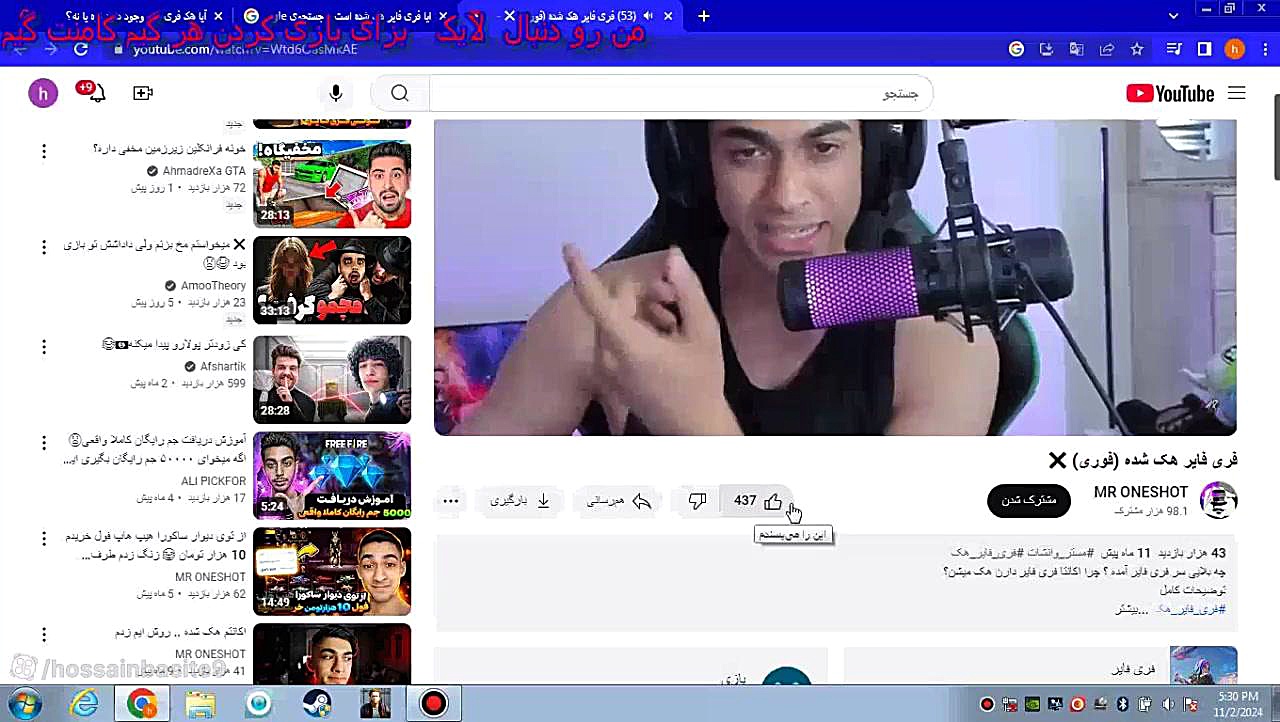This screenshot has height=722, width=1280.
Task: Focus the YouTube search box
Action: click(680, 94)
